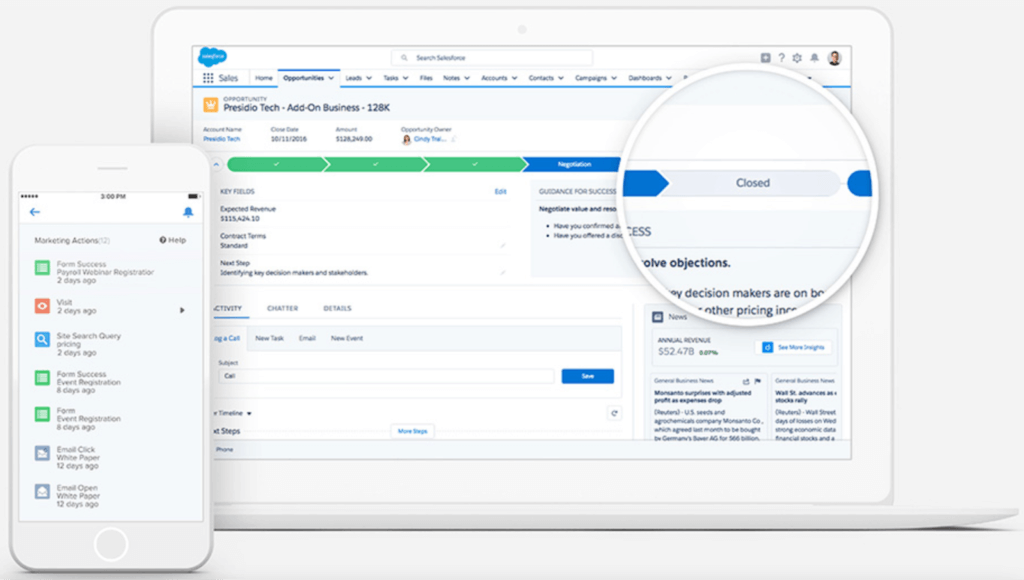Viewport: 1024px width, 580px height.
Task: Open the user avatar profile menu
Action: 834,57
